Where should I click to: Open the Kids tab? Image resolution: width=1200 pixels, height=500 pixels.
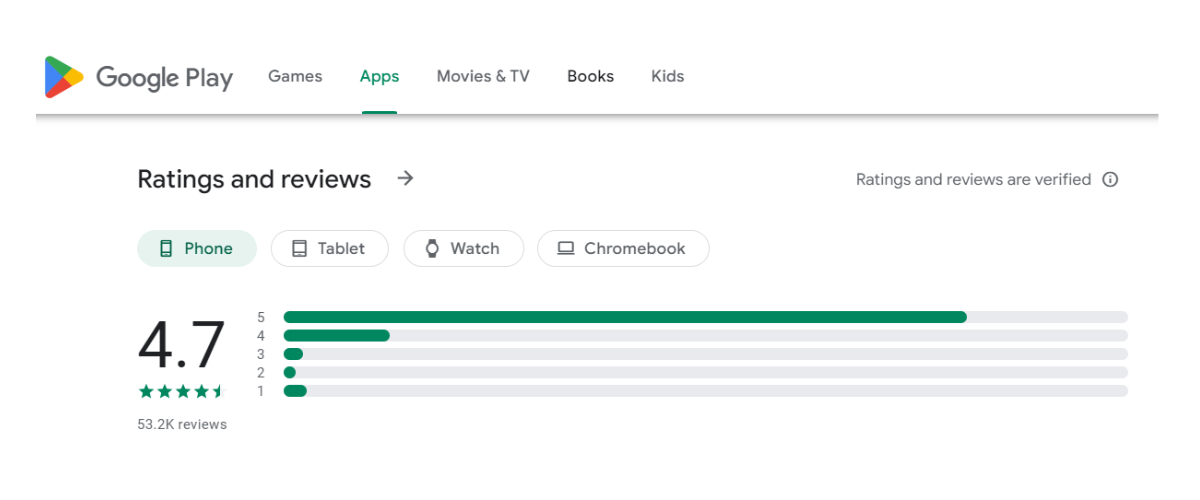[x=667, y=76]
